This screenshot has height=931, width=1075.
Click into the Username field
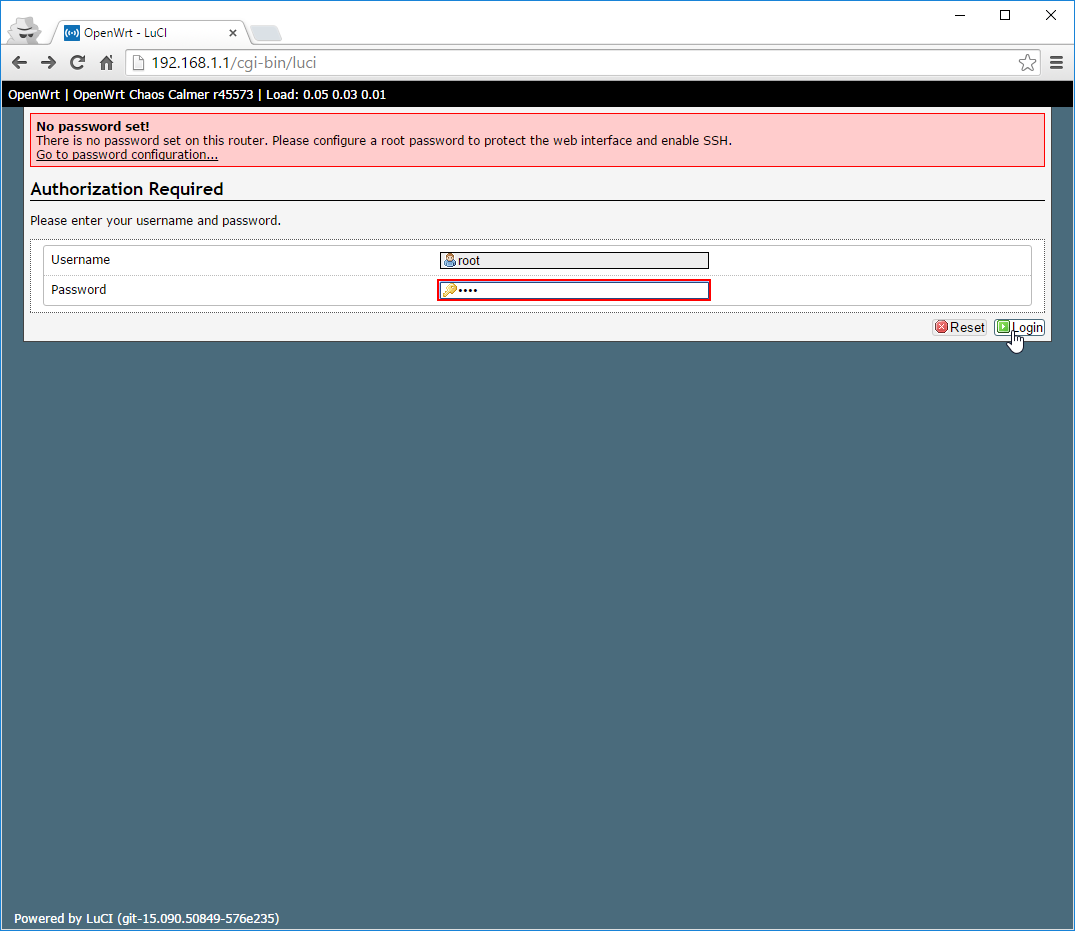coord(580,260)
